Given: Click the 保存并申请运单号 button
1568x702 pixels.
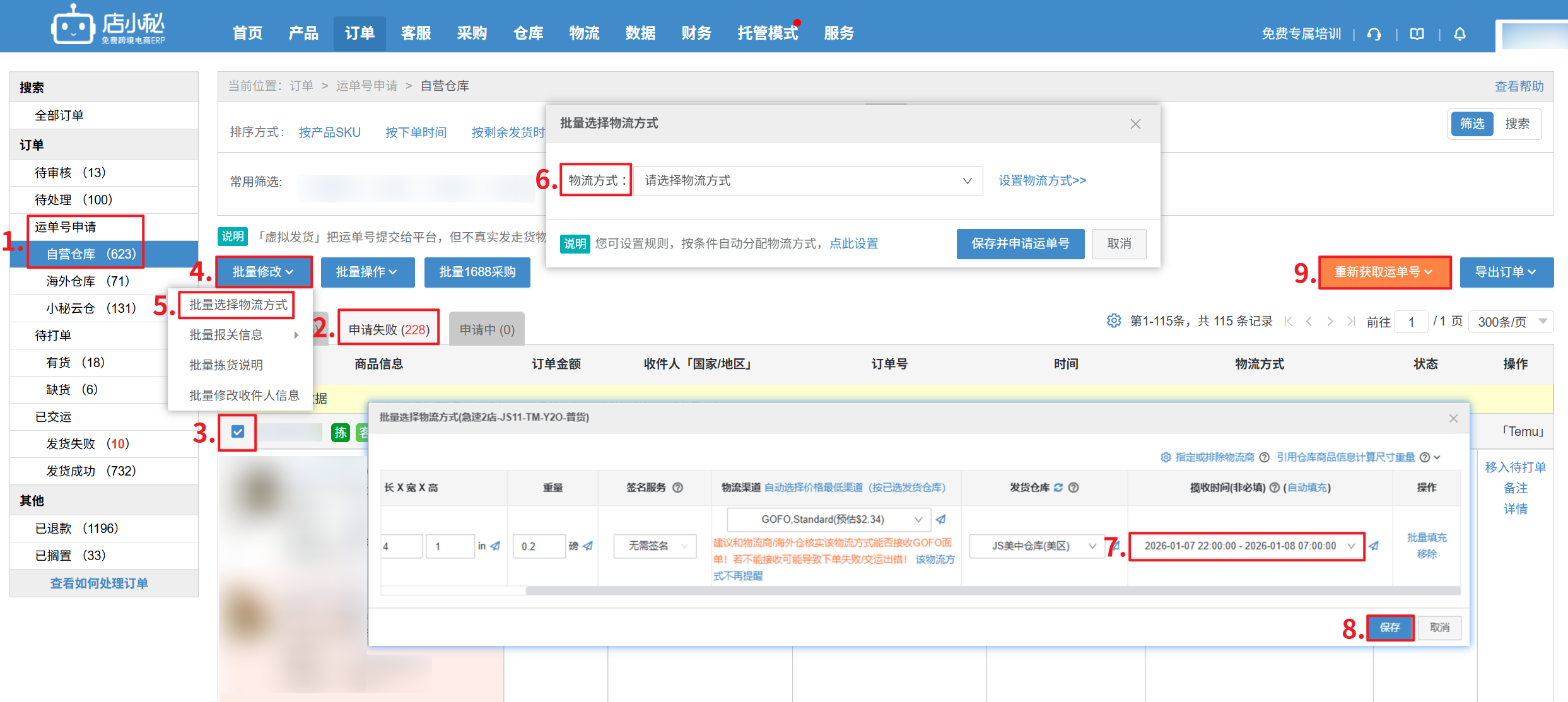Looking at the screenshot, I should pyautogui.click(x=1020, y=244).
